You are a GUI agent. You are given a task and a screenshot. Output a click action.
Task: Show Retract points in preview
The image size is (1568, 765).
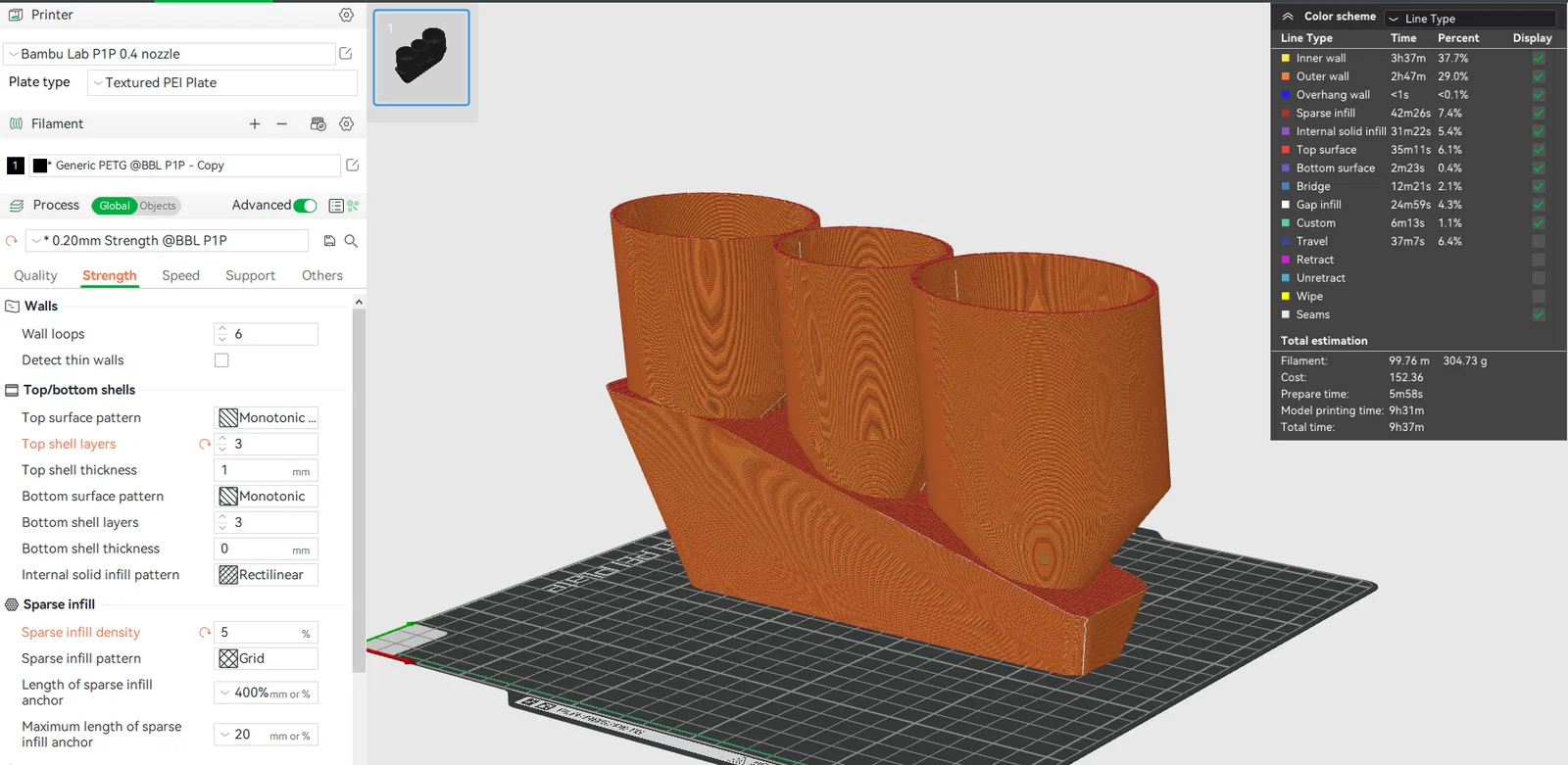point(1539,260)
